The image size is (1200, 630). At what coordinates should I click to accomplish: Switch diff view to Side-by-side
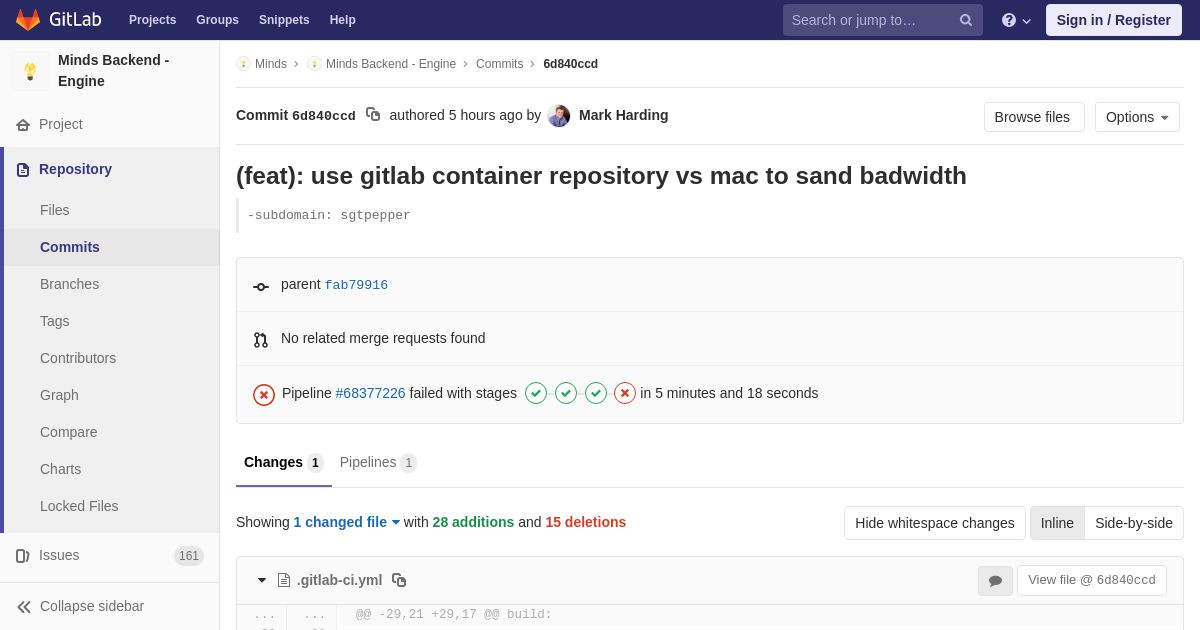click(1133, 523)
